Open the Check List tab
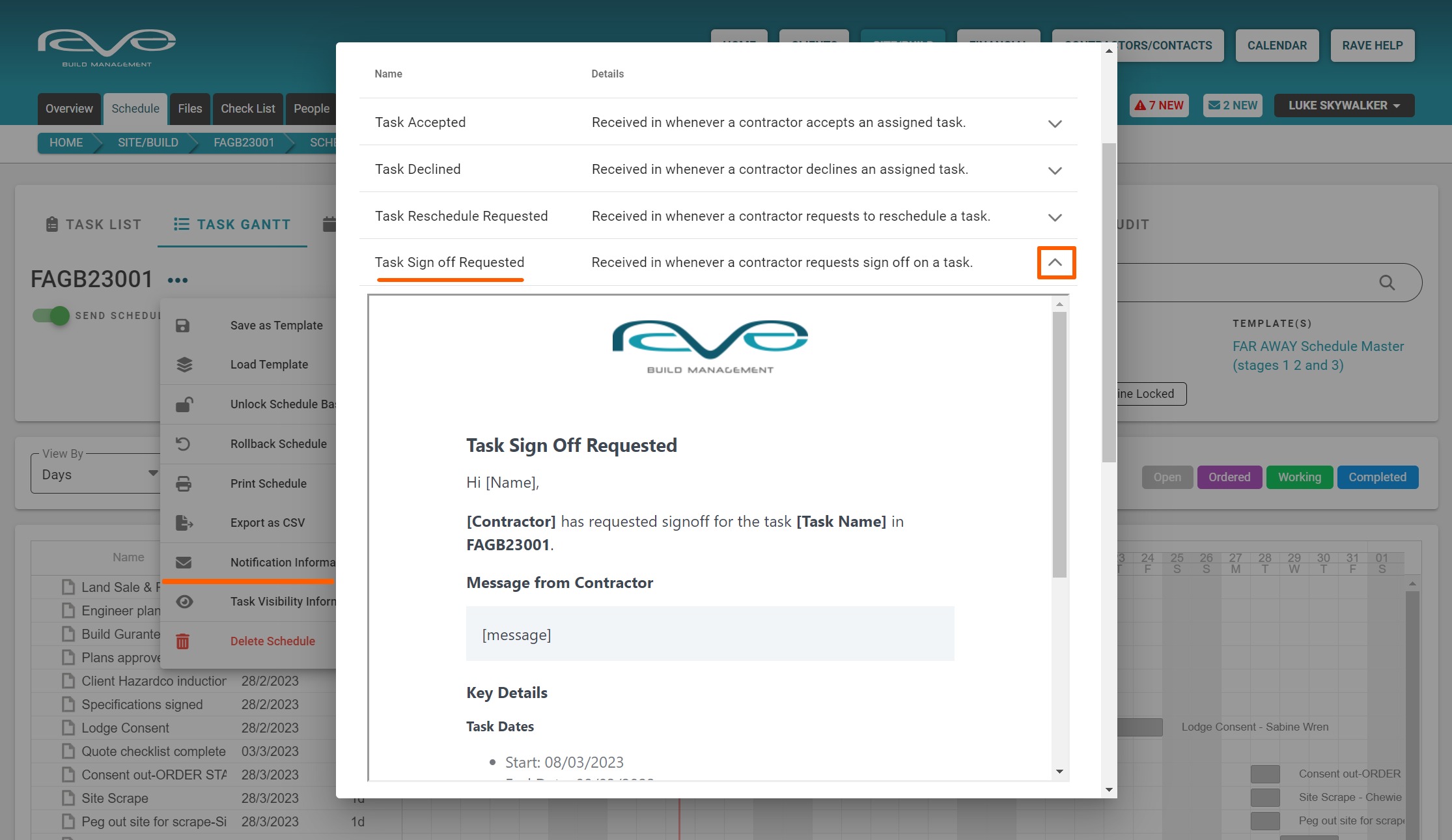This screenshot has height=840, width=1452. (247, 109)
